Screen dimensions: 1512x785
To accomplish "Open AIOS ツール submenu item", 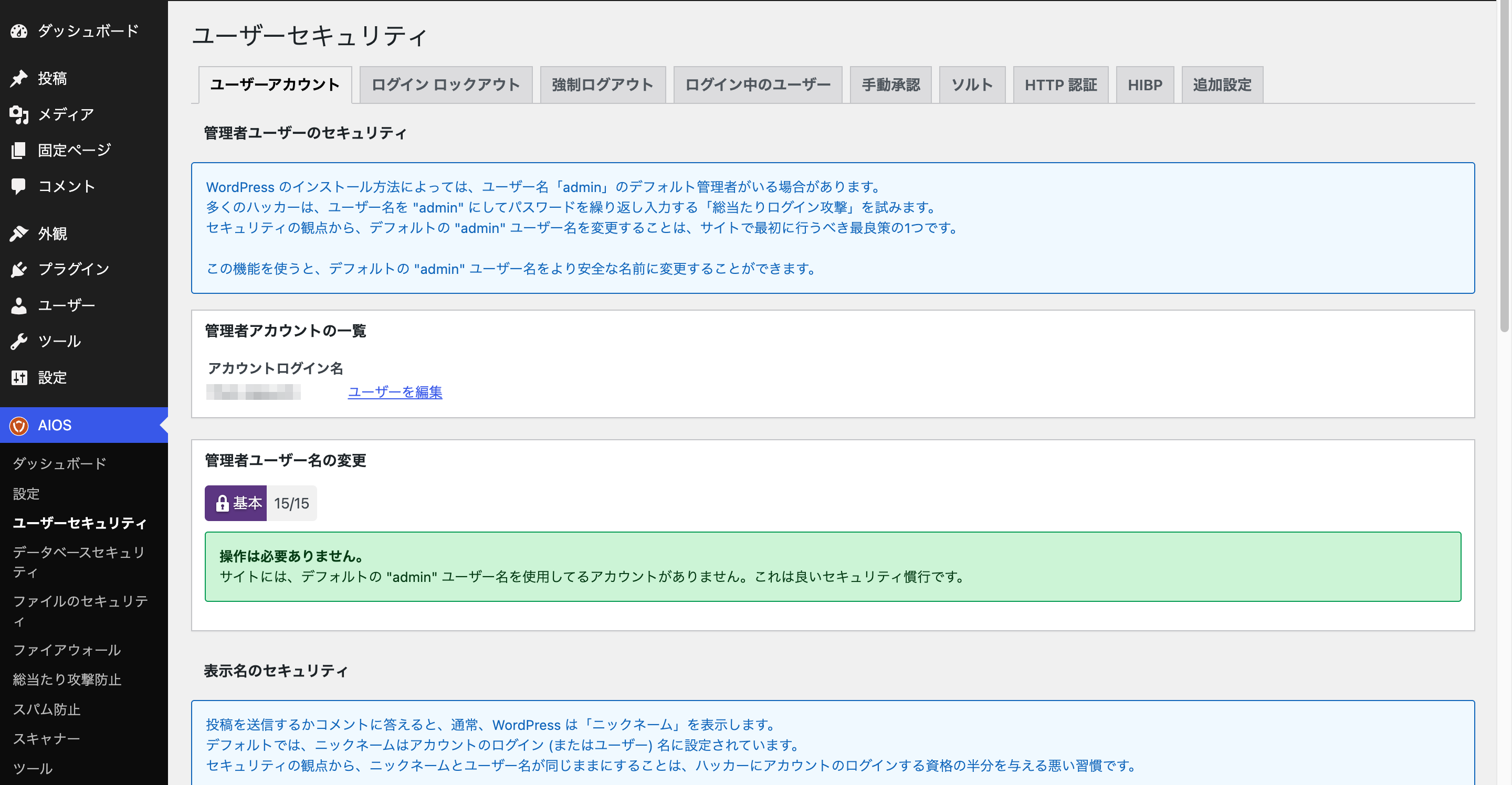I will click(32, 769).
